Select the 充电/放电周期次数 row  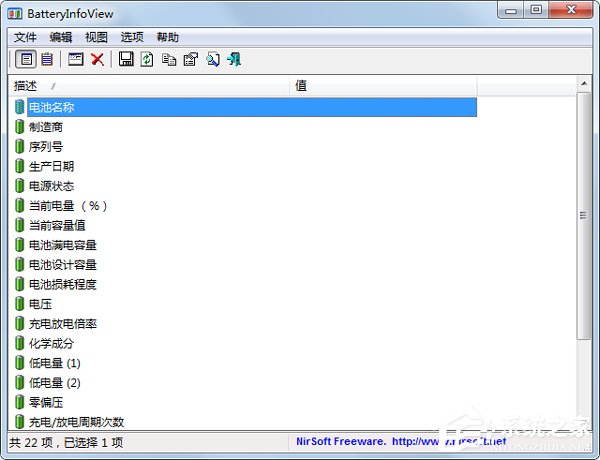point(76,421)
